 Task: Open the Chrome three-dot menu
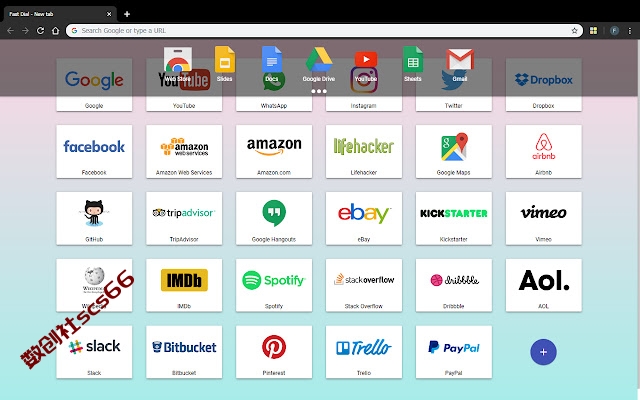click(630, 31)
